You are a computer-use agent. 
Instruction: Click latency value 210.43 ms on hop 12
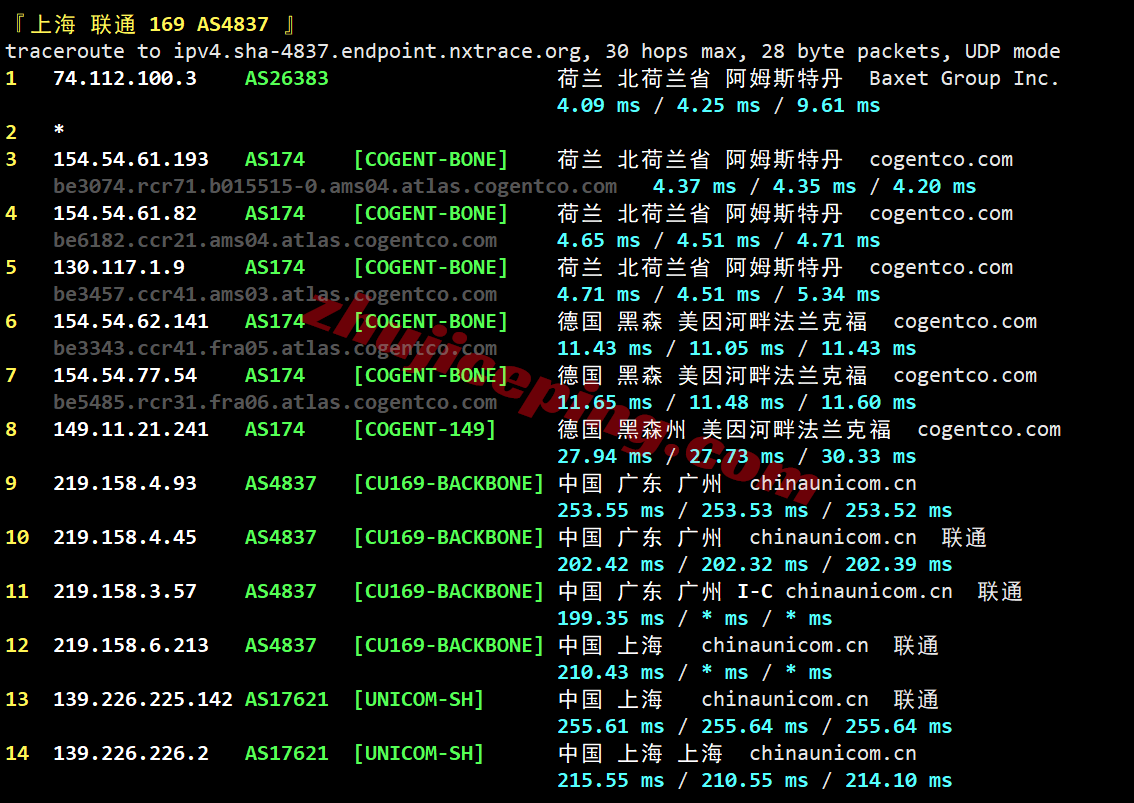tap(610, 673)
